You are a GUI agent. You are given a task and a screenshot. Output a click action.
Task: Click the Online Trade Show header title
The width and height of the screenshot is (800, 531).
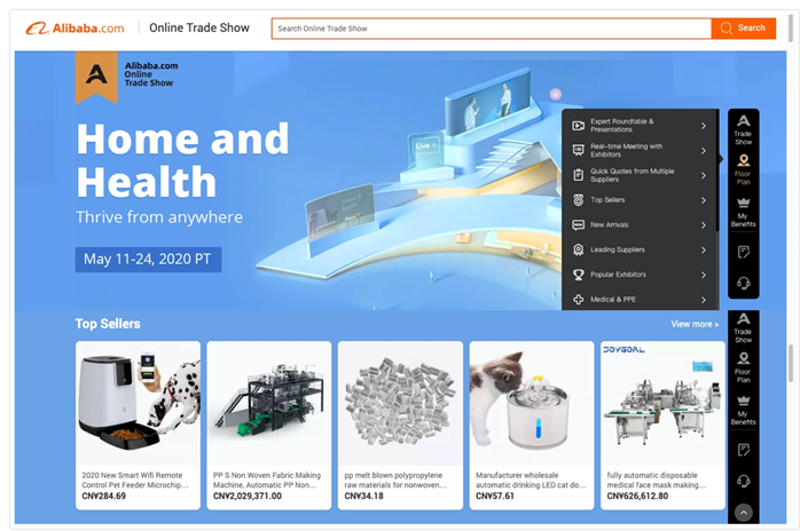click(199, 28)
